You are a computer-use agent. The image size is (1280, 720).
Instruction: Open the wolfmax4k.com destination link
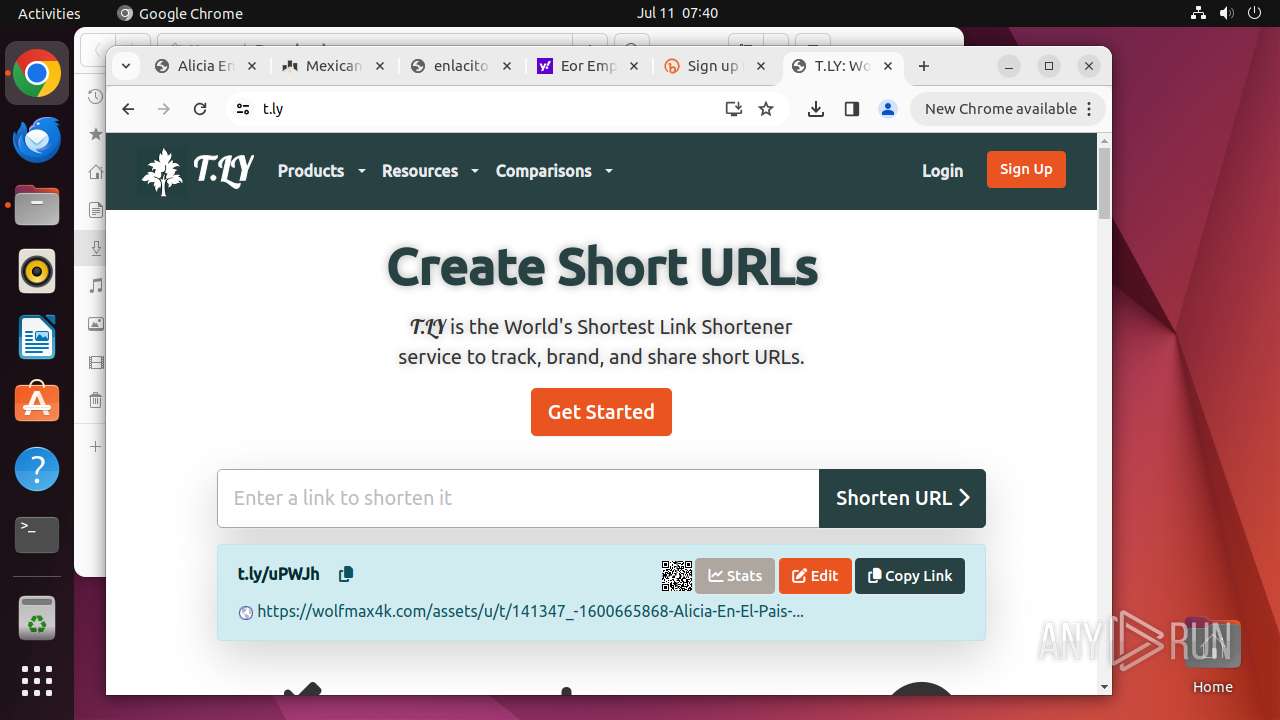pyautogui.click(x=530, y=611)
